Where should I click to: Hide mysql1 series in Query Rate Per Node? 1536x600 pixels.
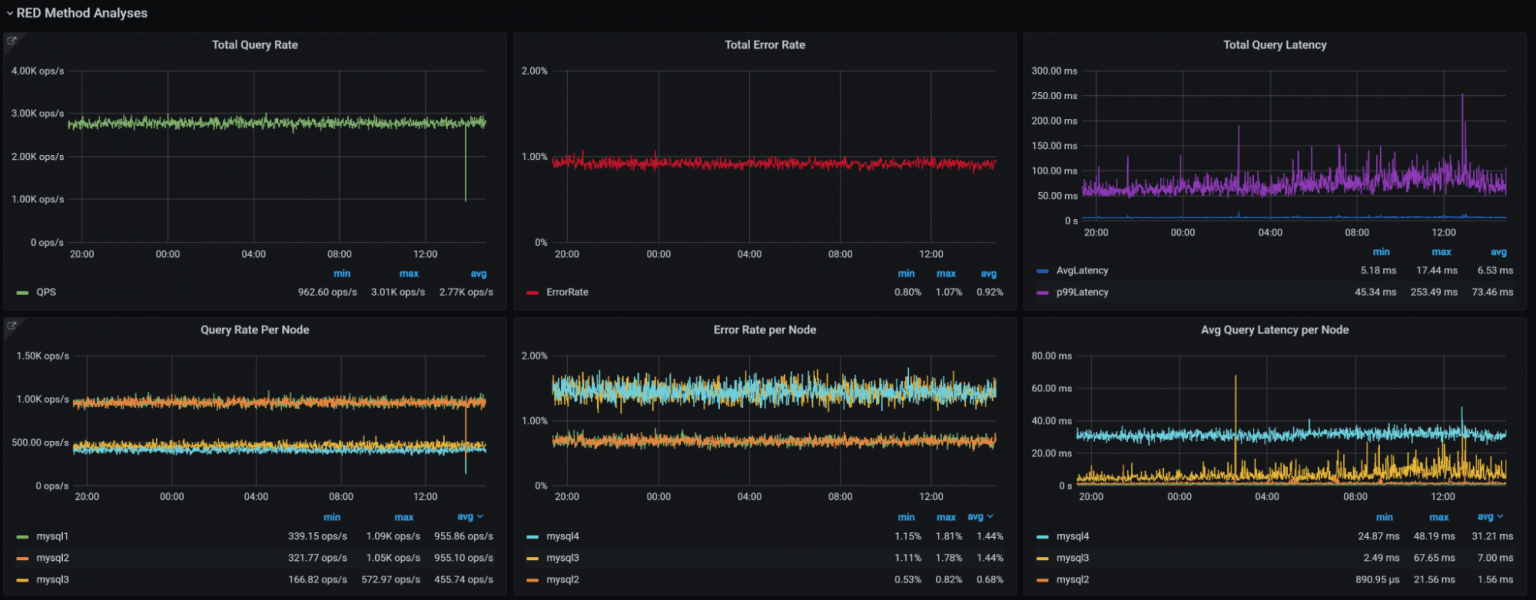[x=50, y=536]
